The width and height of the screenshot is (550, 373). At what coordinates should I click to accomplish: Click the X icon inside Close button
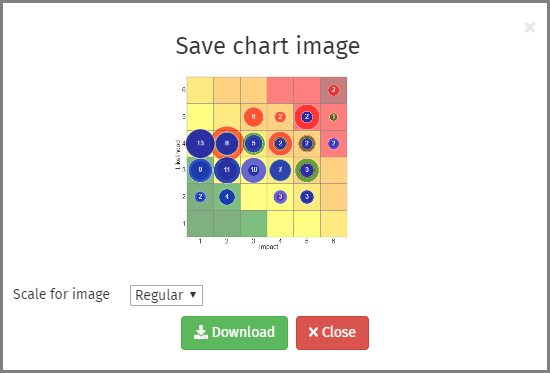click(313, 332)
